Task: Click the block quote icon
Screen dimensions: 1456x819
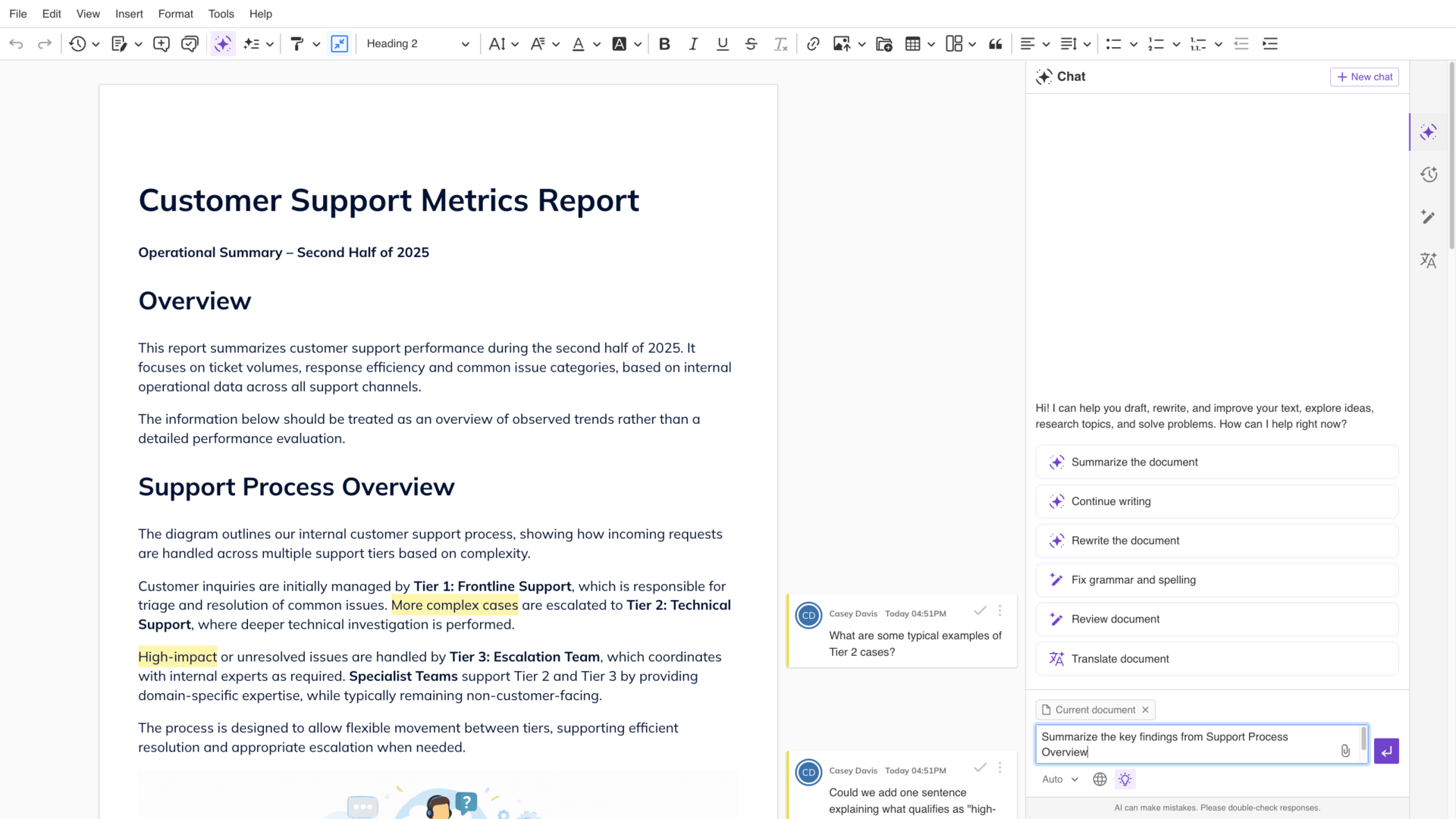Action: tap(996, 44)
